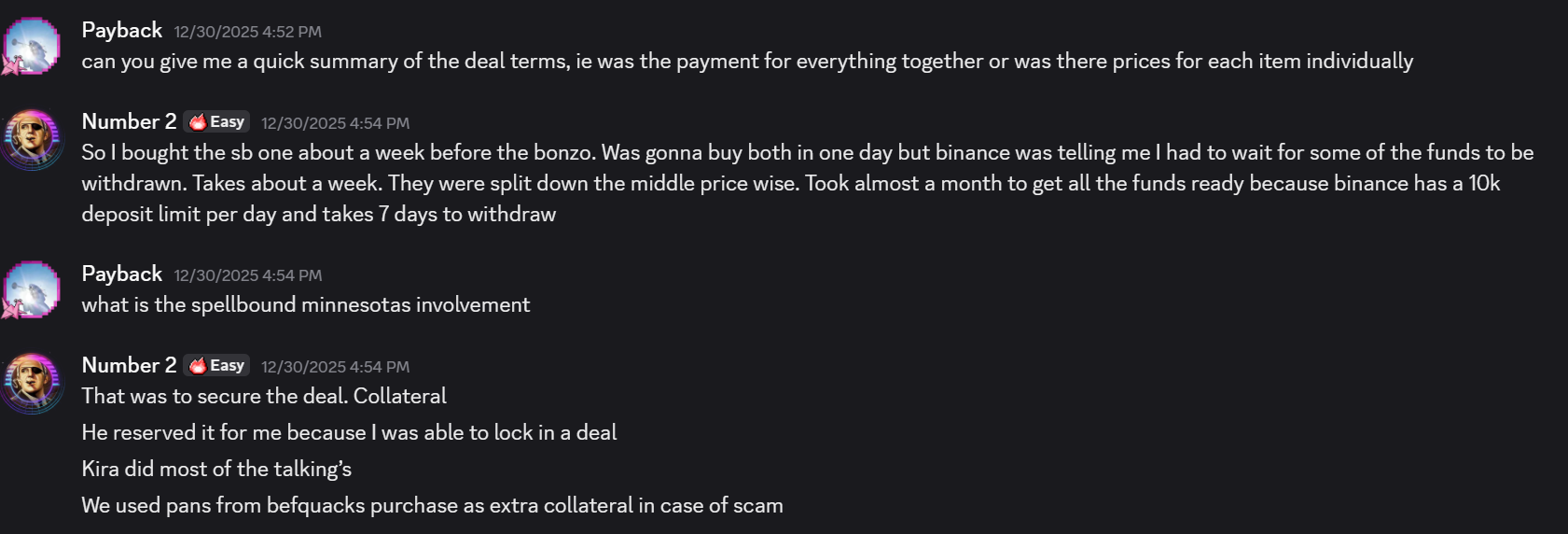Click the 12/30/2025 4:52 PM timestamp
The height and width of the screenshot is (534, 1568).
point(247,32)
